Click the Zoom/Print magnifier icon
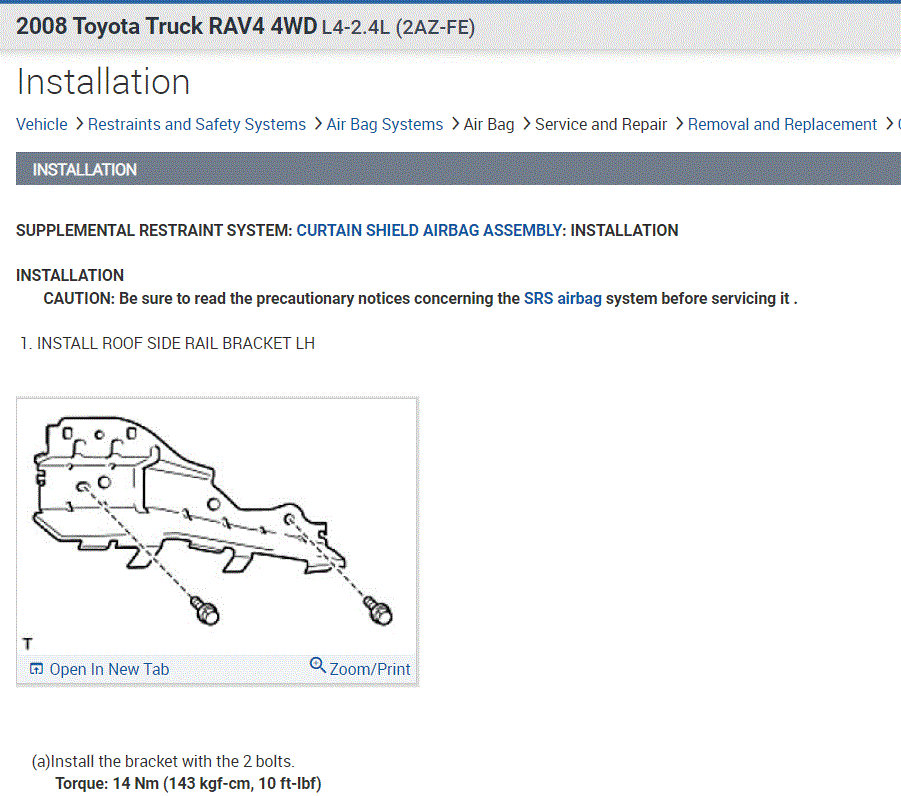The height and width of the screenshot is (796, 901). click(x=317, y=665)
